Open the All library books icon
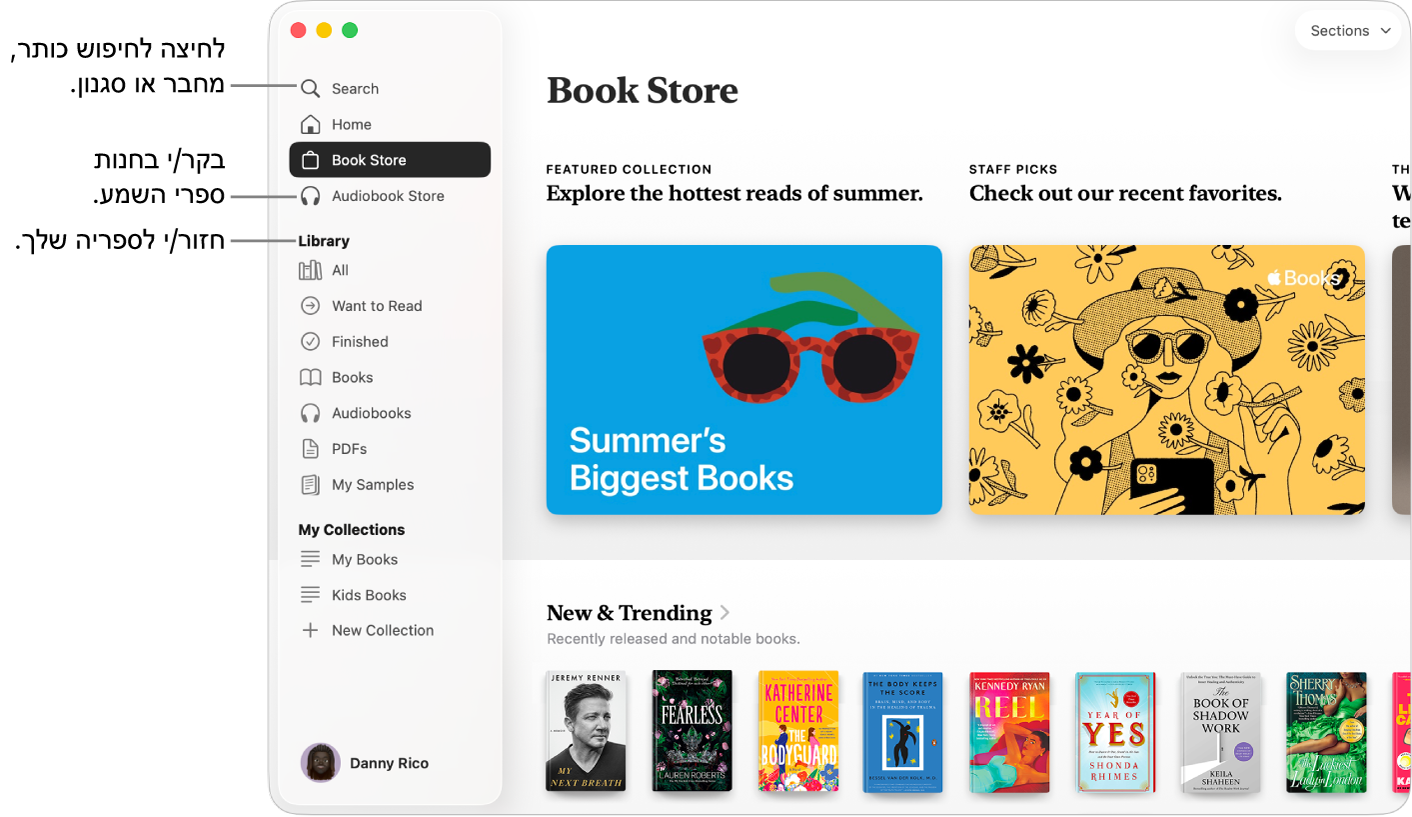 [311, 270]
